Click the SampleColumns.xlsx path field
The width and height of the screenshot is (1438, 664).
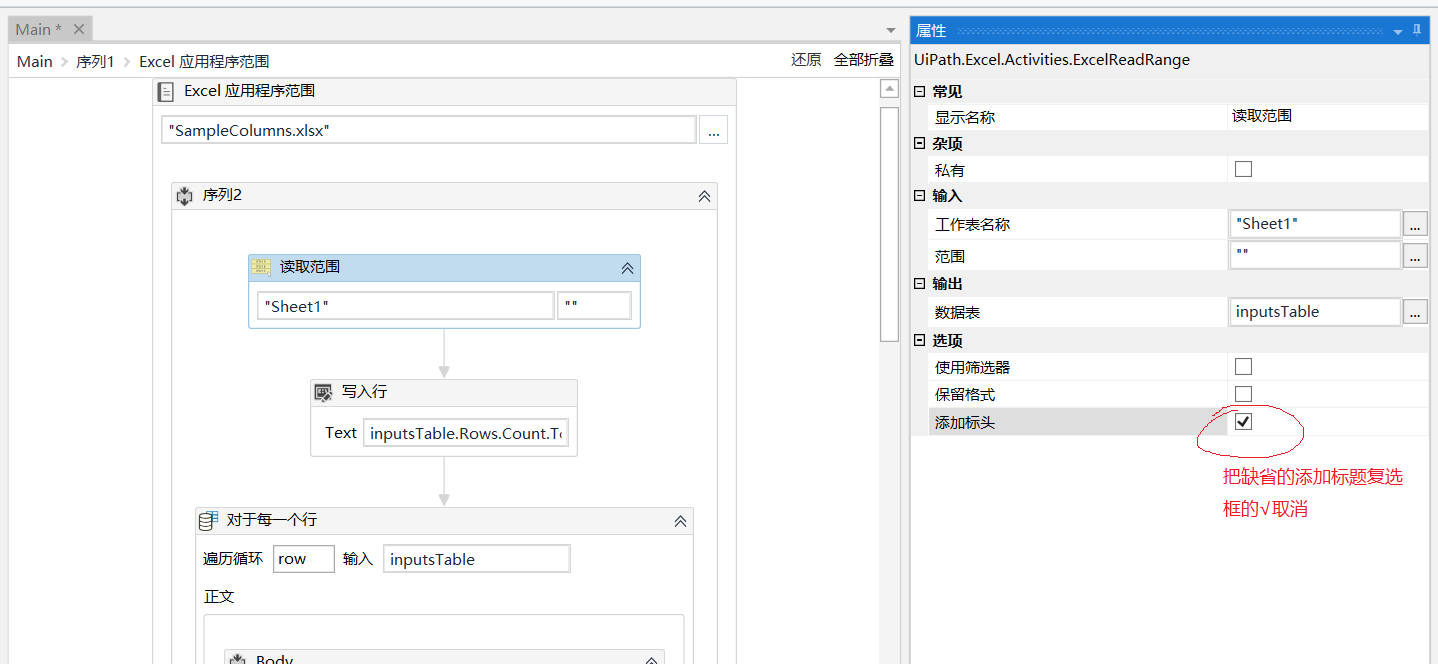(x=428, y=129)
